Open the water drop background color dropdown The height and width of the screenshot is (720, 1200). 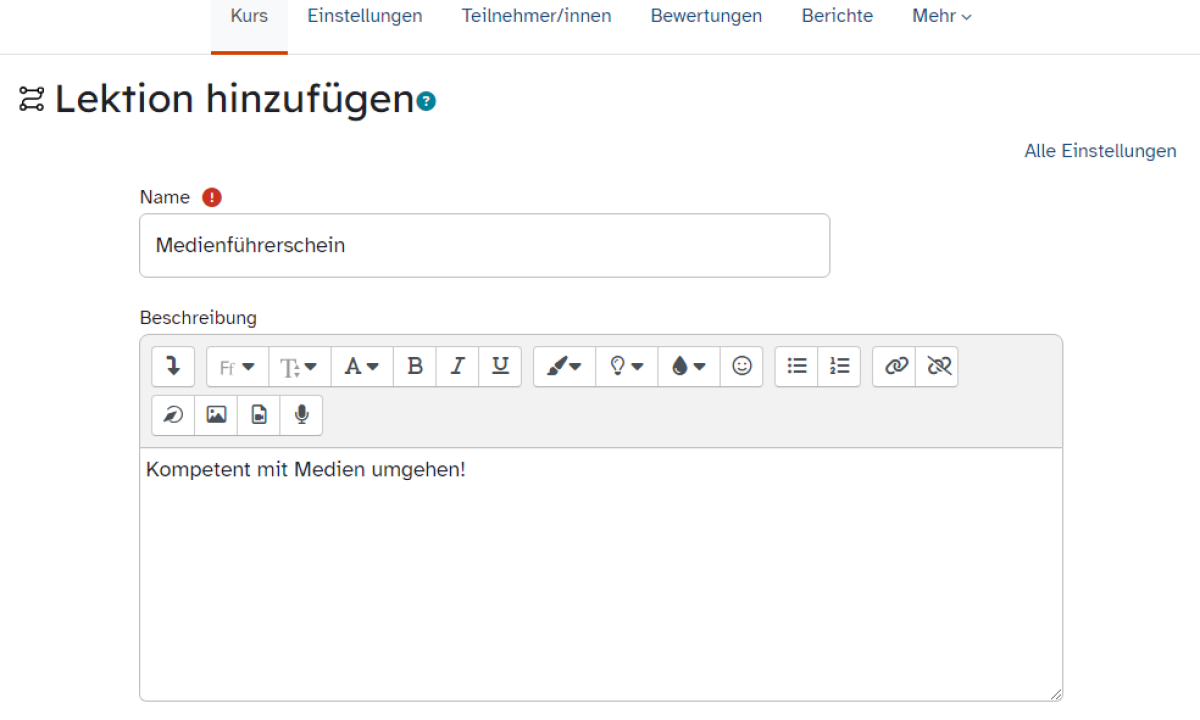click(x=689, y=367)
